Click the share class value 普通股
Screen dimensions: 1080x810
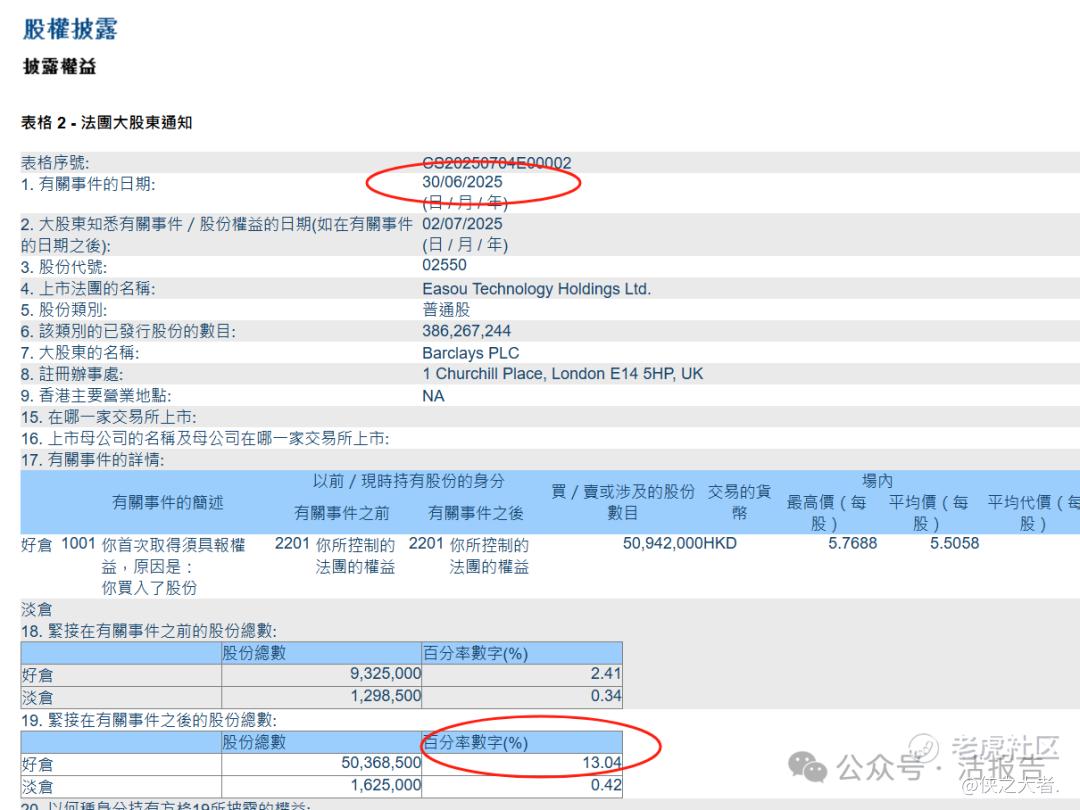tap(446, 310)
